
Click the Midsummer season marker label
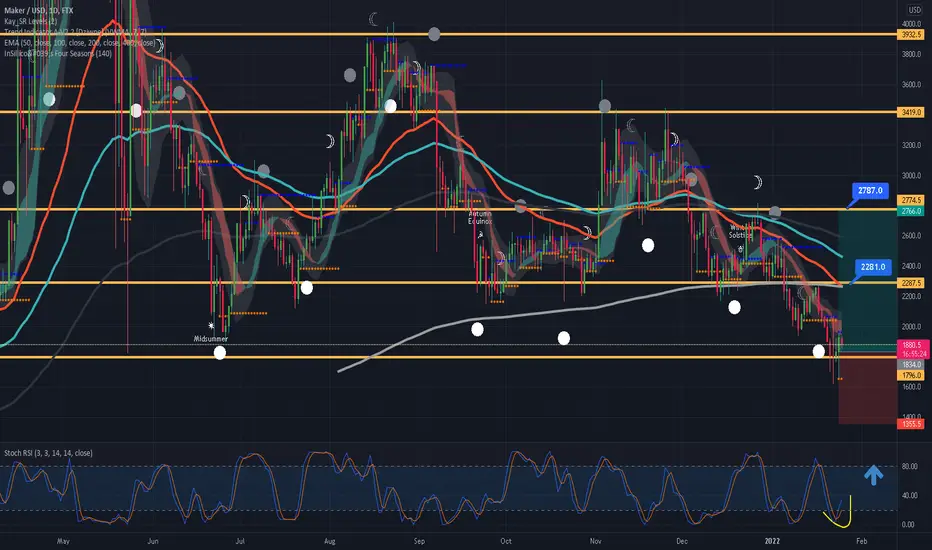(x=211, y=338)
